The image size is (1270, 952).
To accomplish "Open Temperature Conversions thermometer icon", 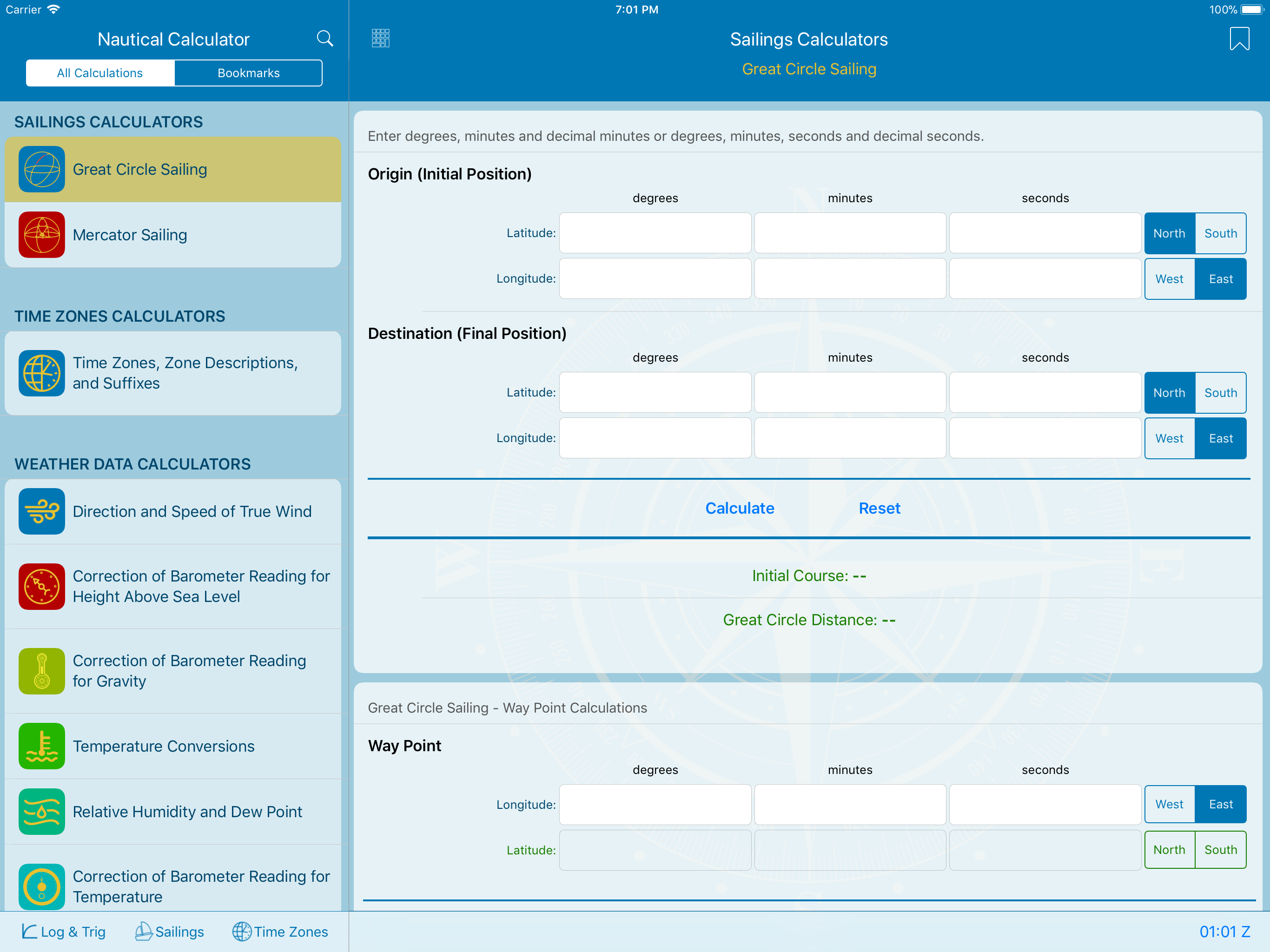I will (41, 745).
